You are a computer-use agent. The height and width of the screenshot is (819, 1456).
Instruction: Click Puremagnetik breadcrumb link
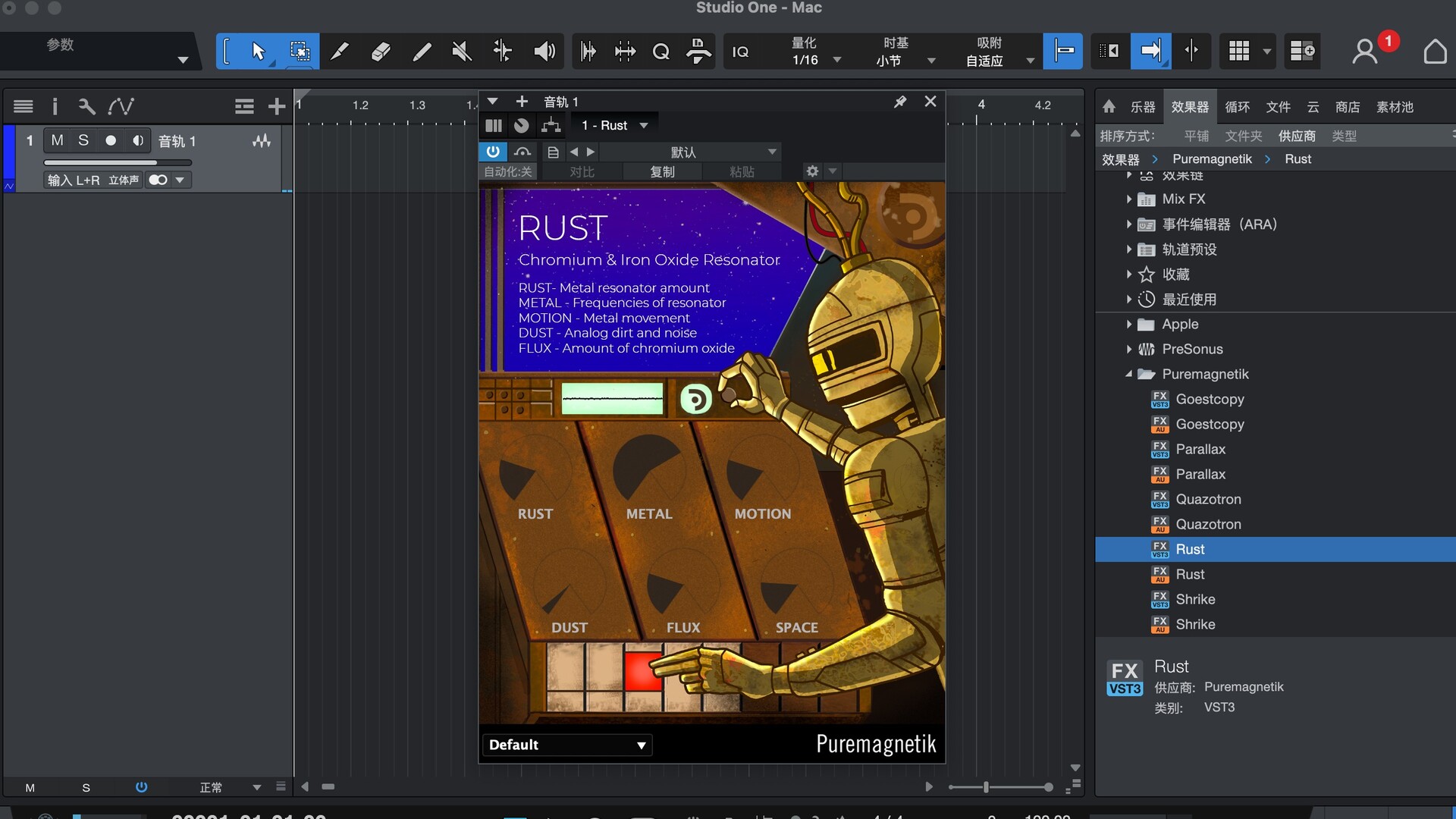[x=1212, y=159]
